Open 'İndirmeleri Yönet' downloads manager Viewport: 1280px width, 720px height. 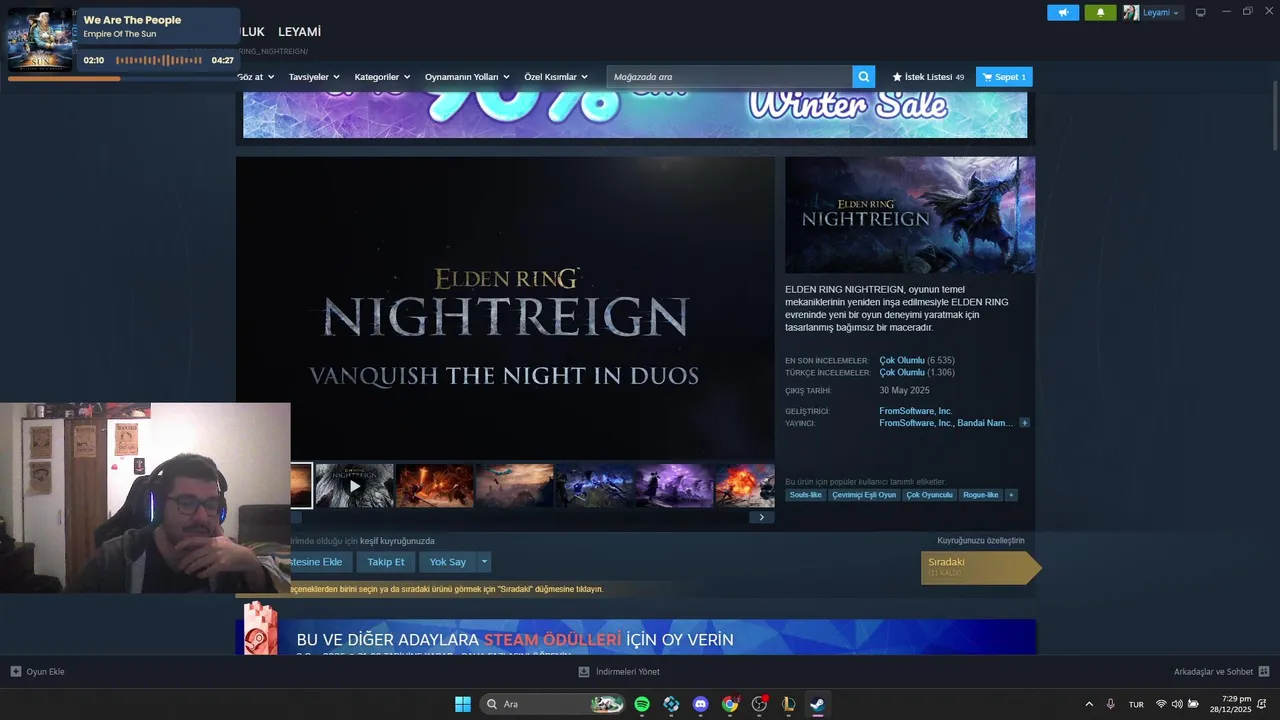pos(619,672)
